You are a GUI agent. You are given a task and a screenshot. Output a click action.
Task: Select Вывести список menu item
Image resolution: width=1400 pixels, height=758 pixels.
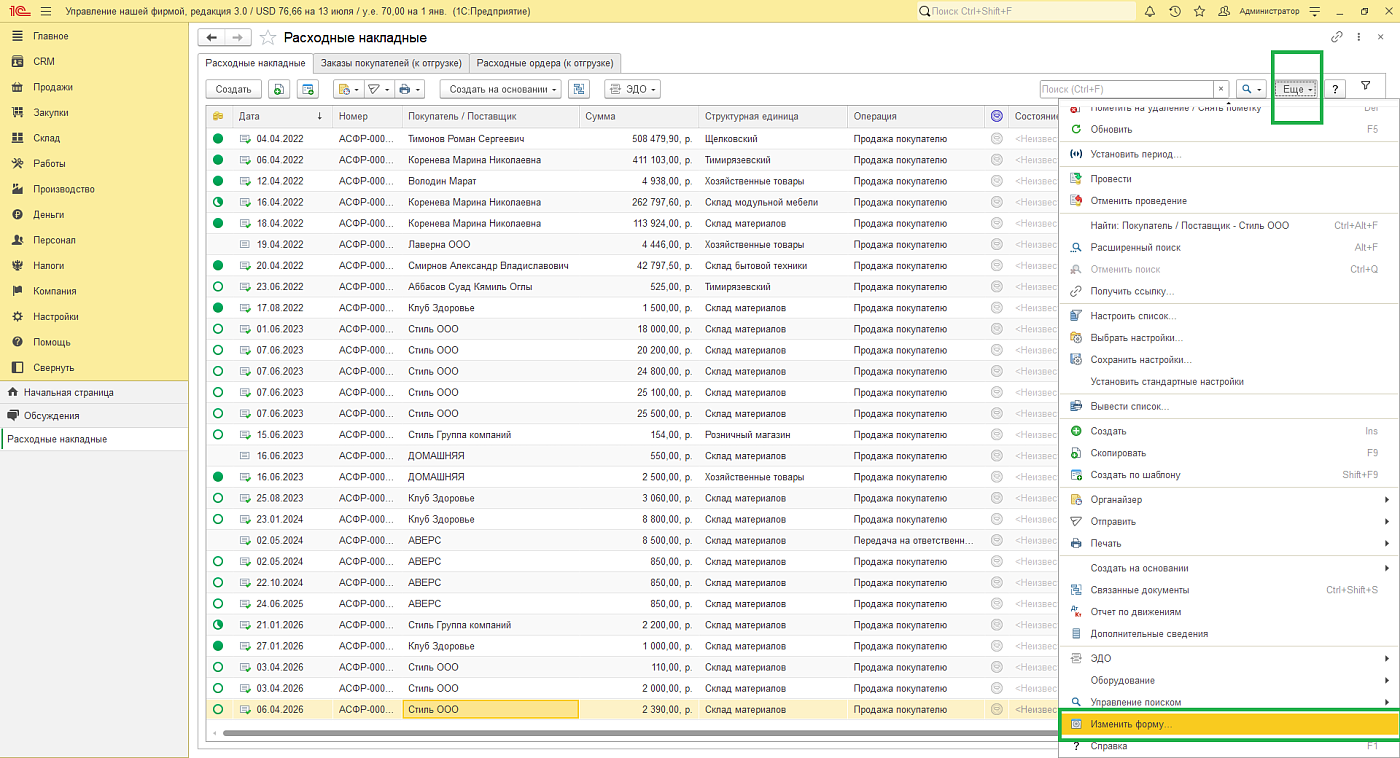click(1229, 406)
